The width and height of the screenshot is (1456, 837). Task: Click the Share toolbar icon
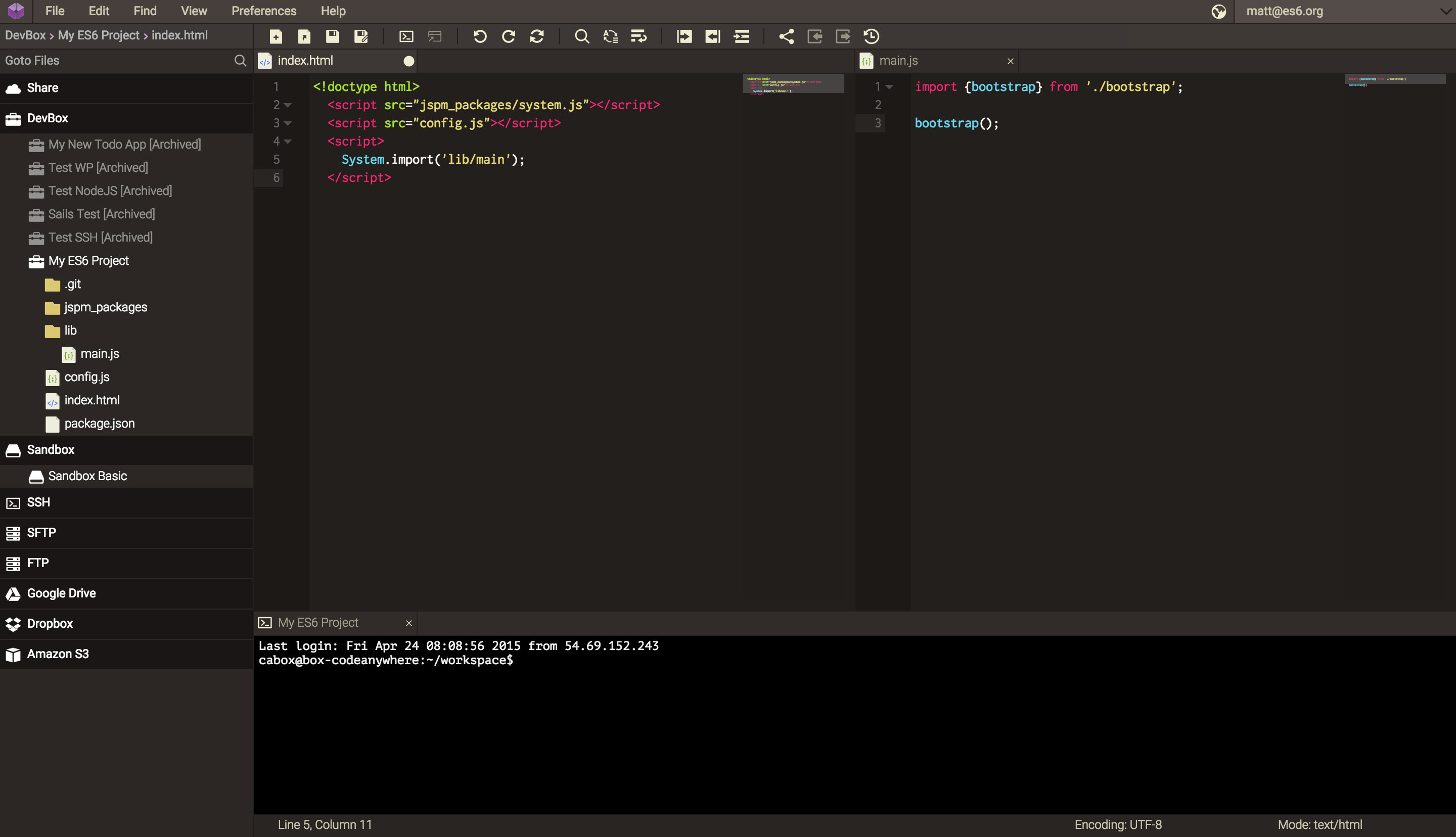(786, 37)
